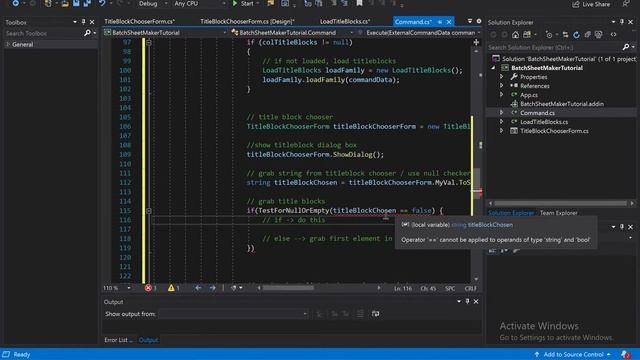
Task: Click the blue Refresh icon in Solution Explorer toolbar
Action: [x=576, y=35]
